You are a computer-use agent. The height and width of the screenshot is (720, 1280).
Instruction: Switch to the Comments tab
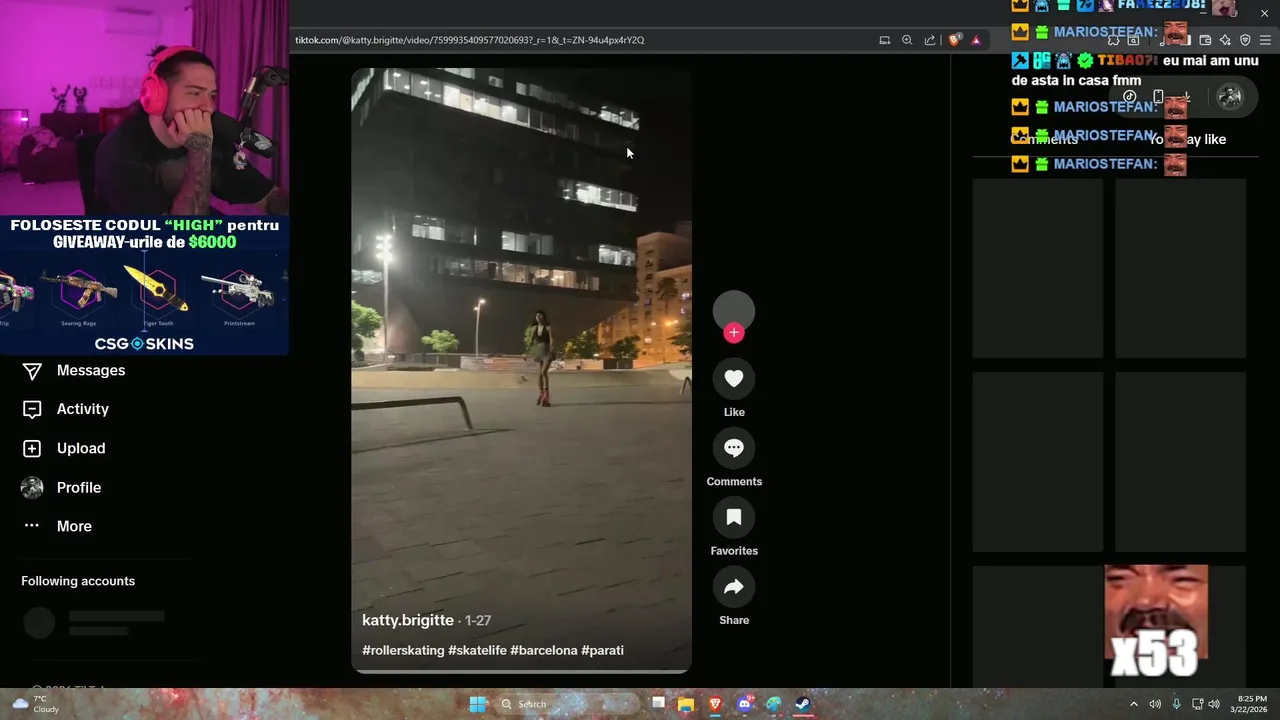1045,139
